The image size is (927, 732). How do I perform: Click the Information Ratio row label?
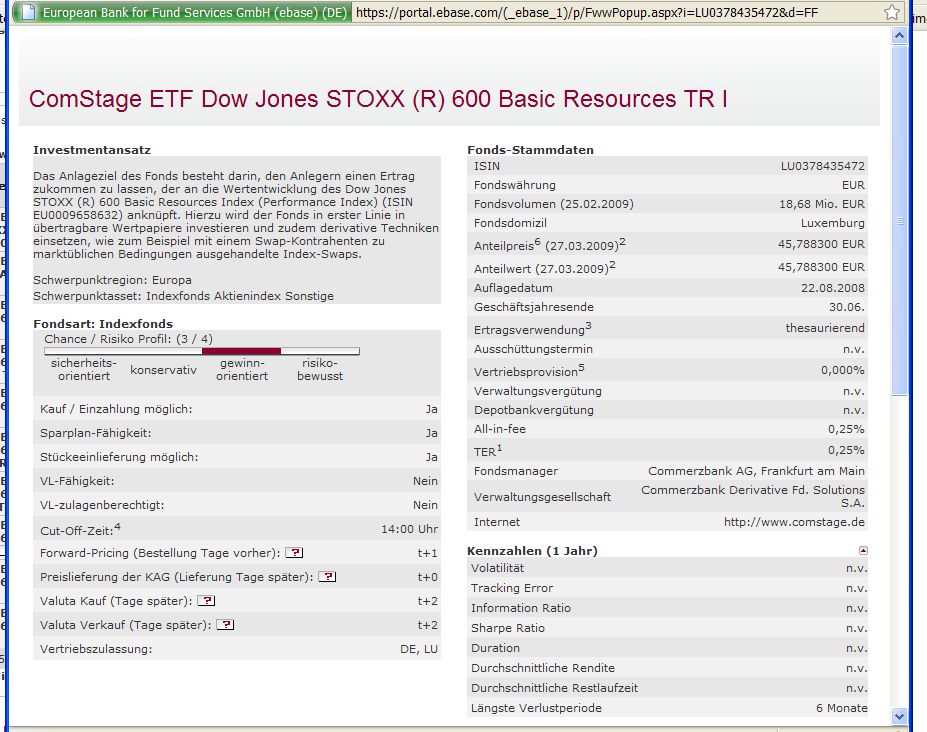521,608
